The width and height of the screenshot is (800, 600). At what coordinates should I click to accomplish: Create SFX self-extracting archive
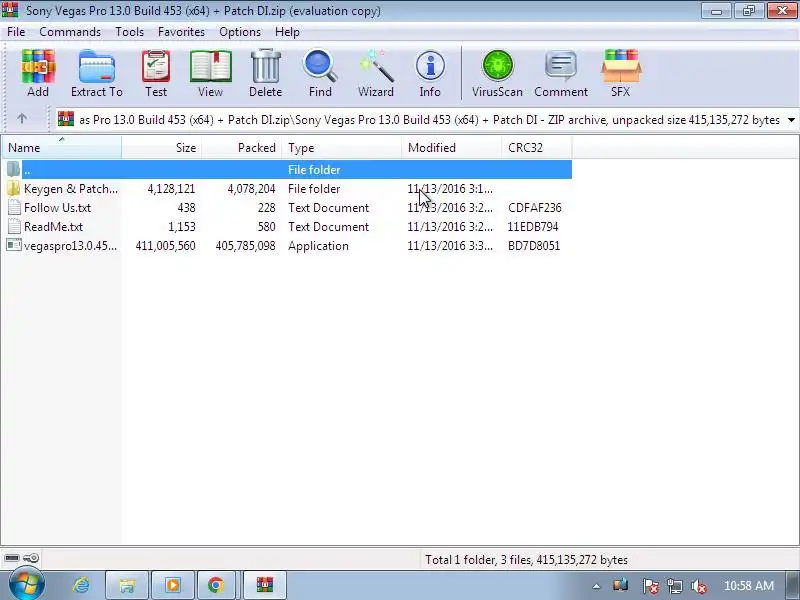coord(621,66)
